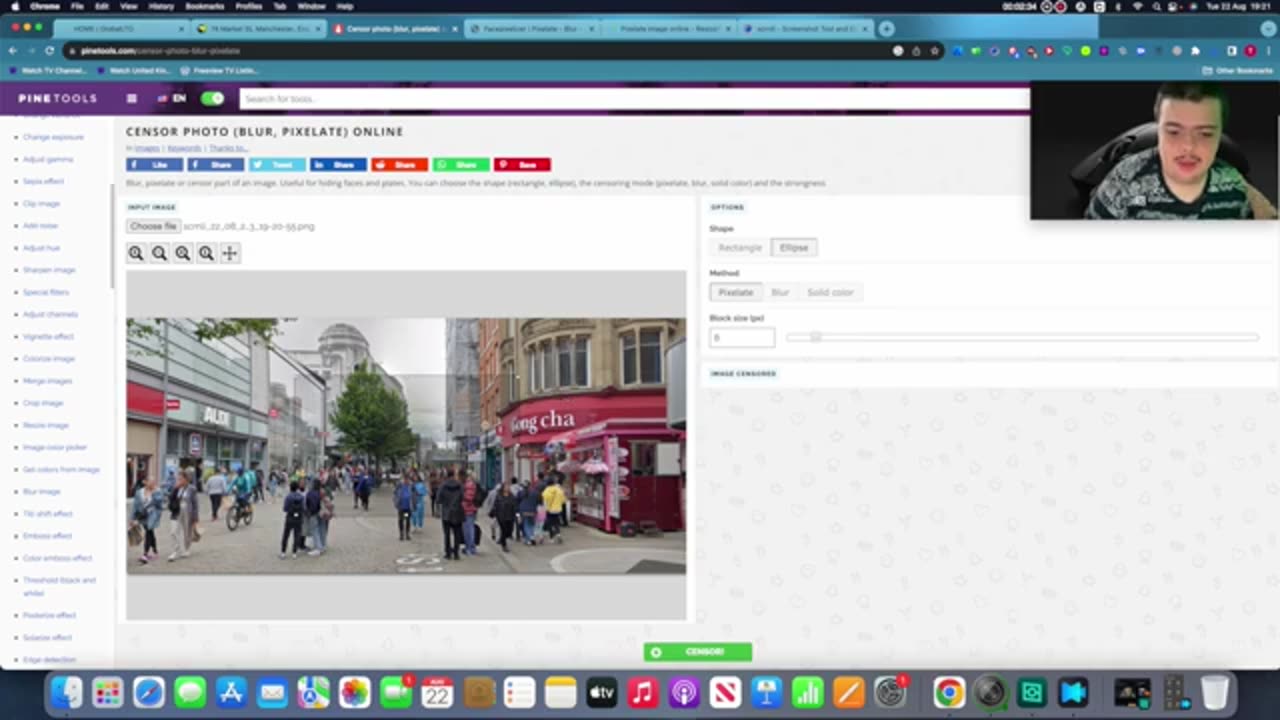Open the 'Crop image' sidebar link
The image size is (1280, 720).
coord(43,403)
